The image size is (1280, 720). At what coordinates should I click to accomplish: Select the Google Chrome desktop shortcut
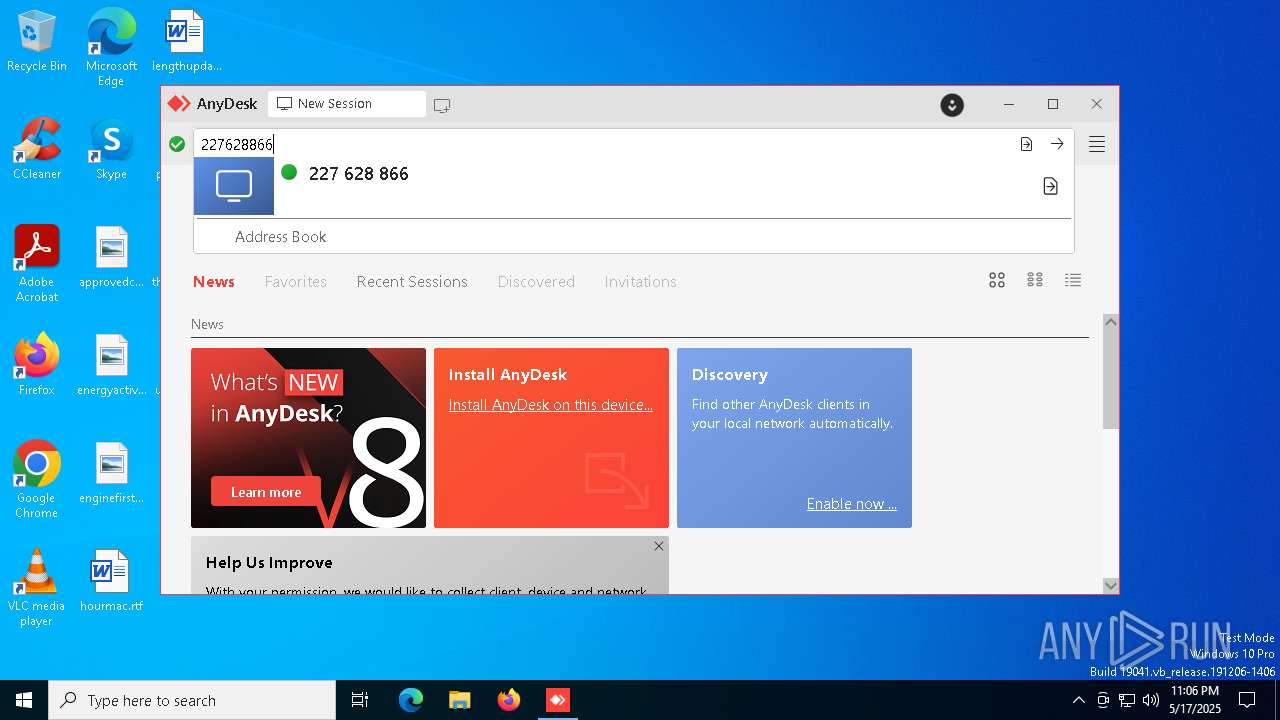37,480
